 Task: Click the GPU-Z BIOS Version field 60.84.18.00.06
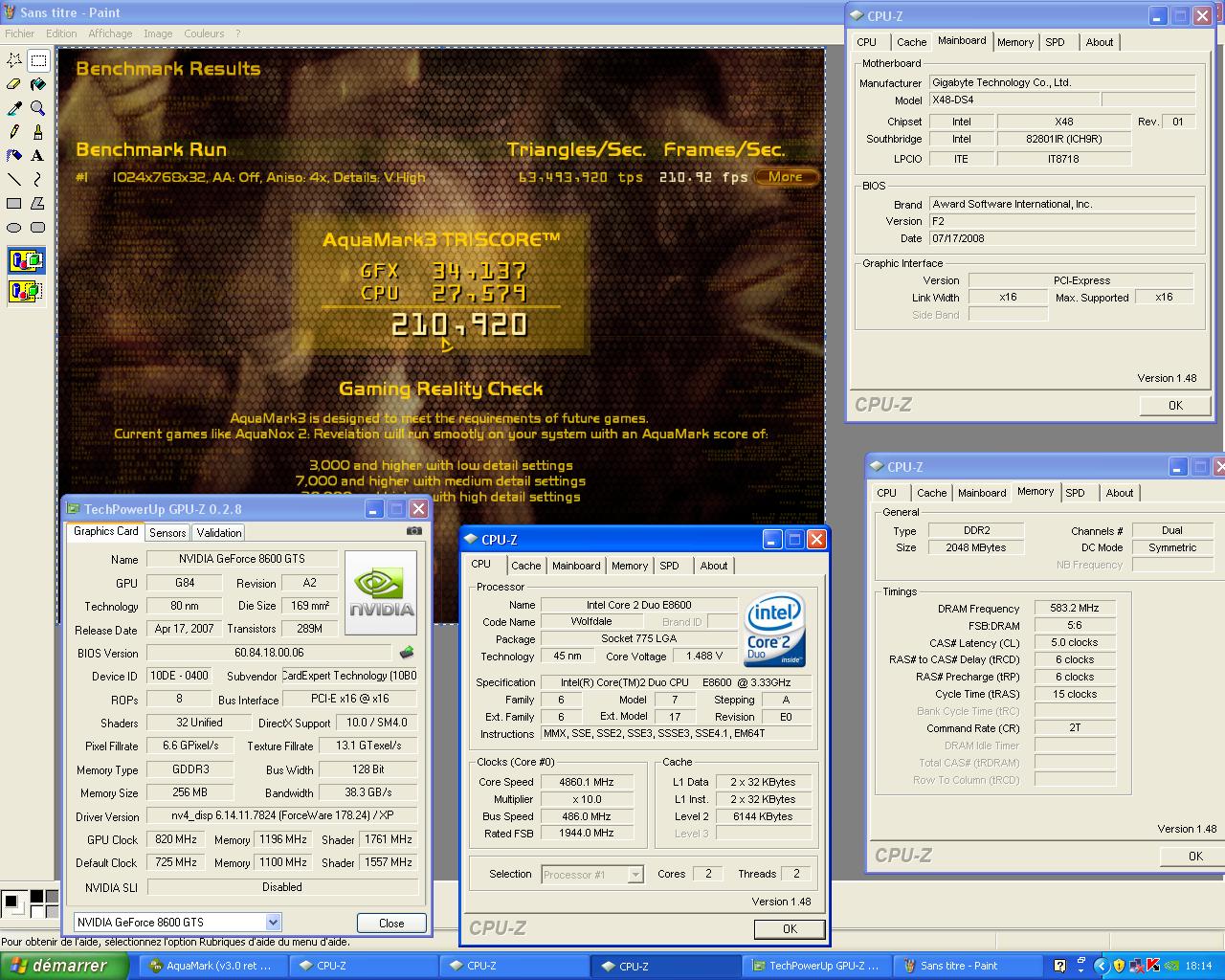click(x=269, y=653)
